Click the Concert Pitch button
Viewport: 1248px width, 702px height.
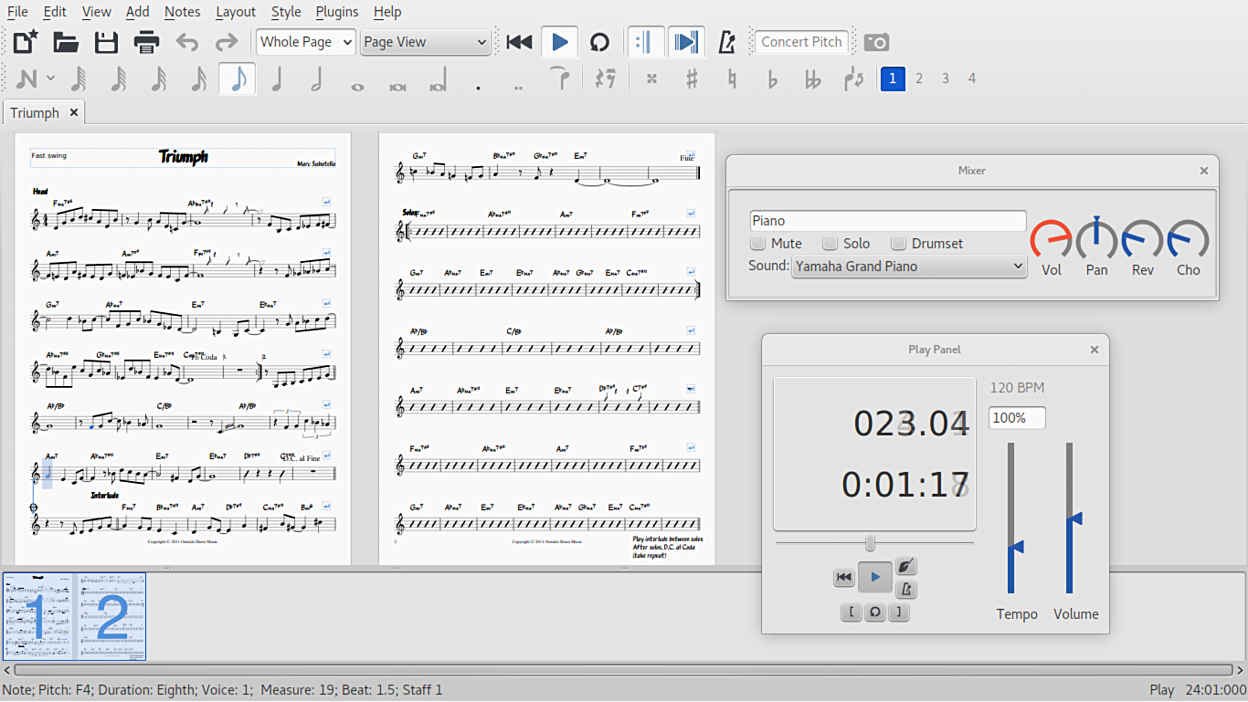801,42
